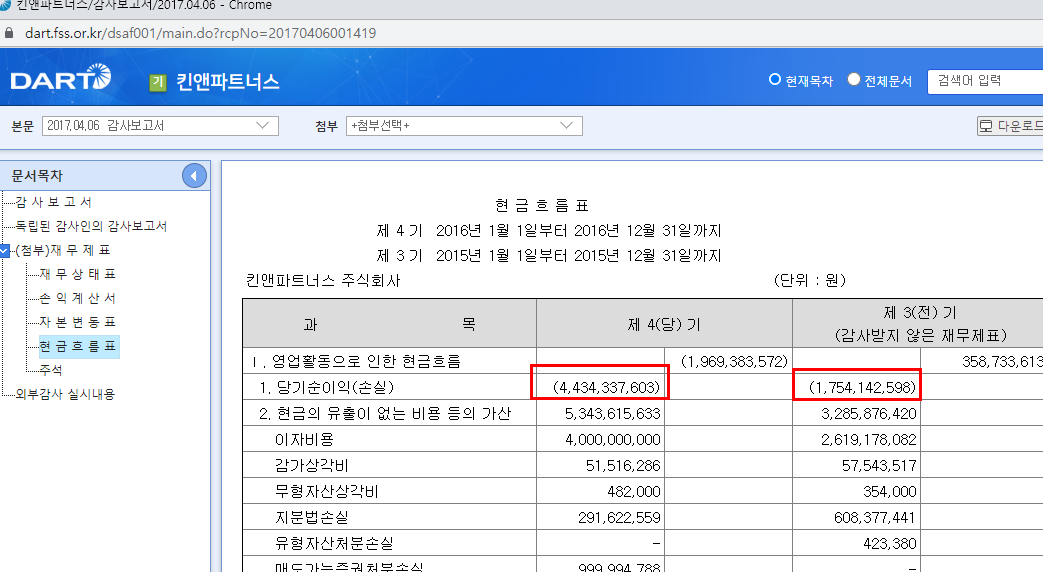Screen dimensions: 1043x572
Task: Click row 2. 현금의 유출이 없는 비용 등의 가산
Action: pos(385,414)
